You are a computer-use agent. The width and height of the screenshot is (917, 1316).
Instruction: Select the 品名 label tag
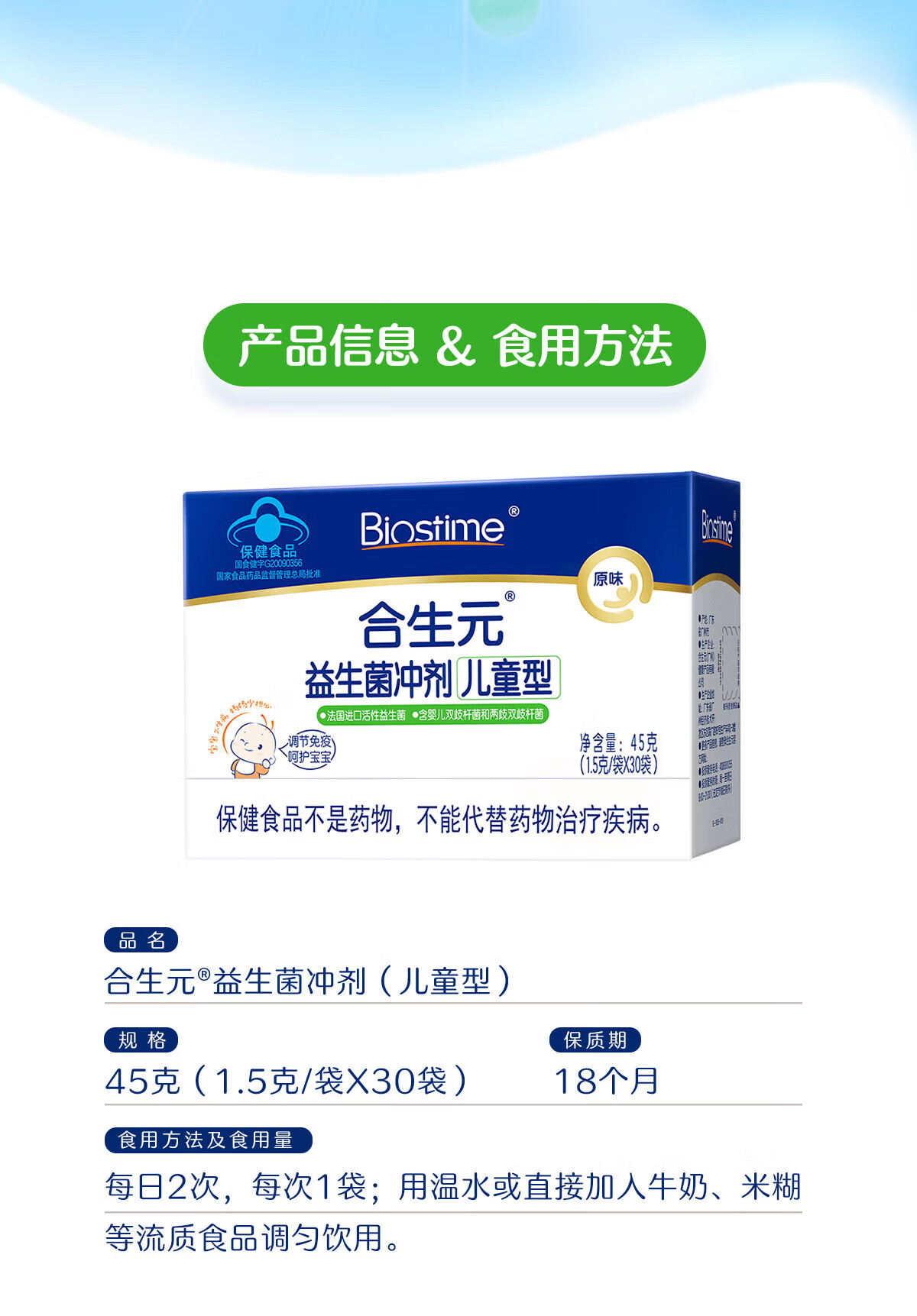(x=141, y=940)
